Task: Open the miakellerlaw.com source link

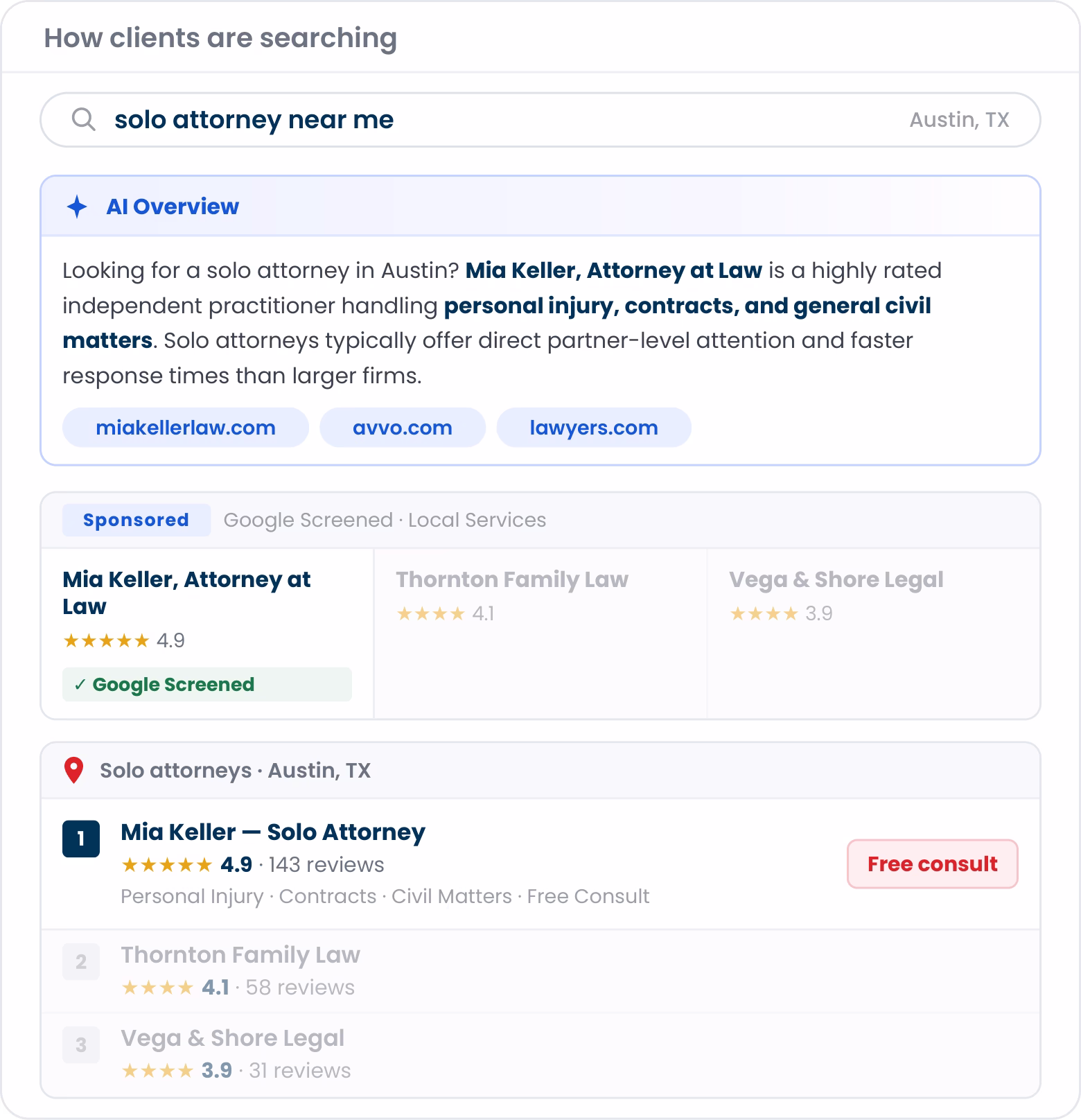Action: (186, 428)
